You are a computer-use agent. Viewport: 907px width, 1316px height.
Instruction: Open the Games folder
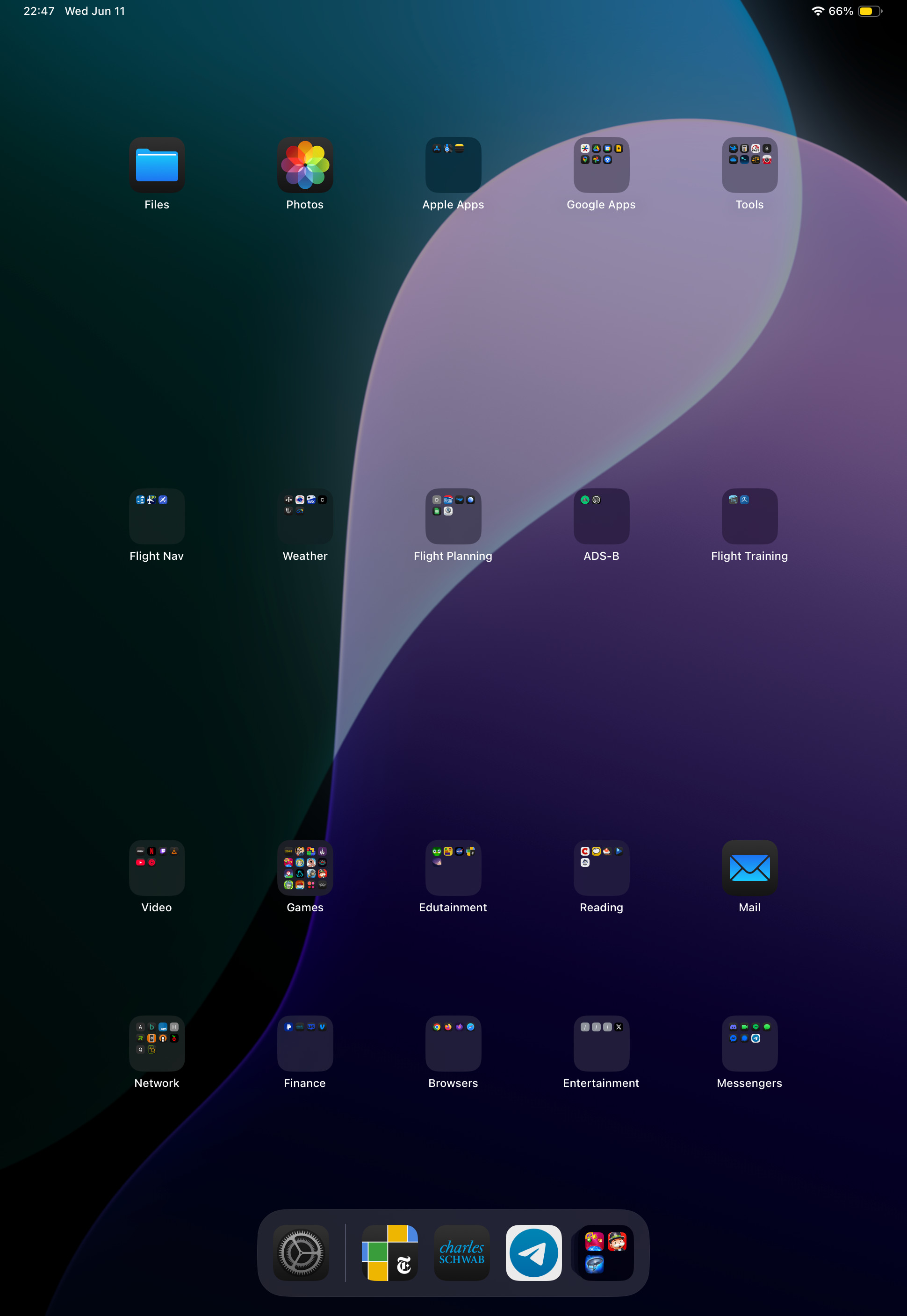pyautogui.click(x=305, y=868)
